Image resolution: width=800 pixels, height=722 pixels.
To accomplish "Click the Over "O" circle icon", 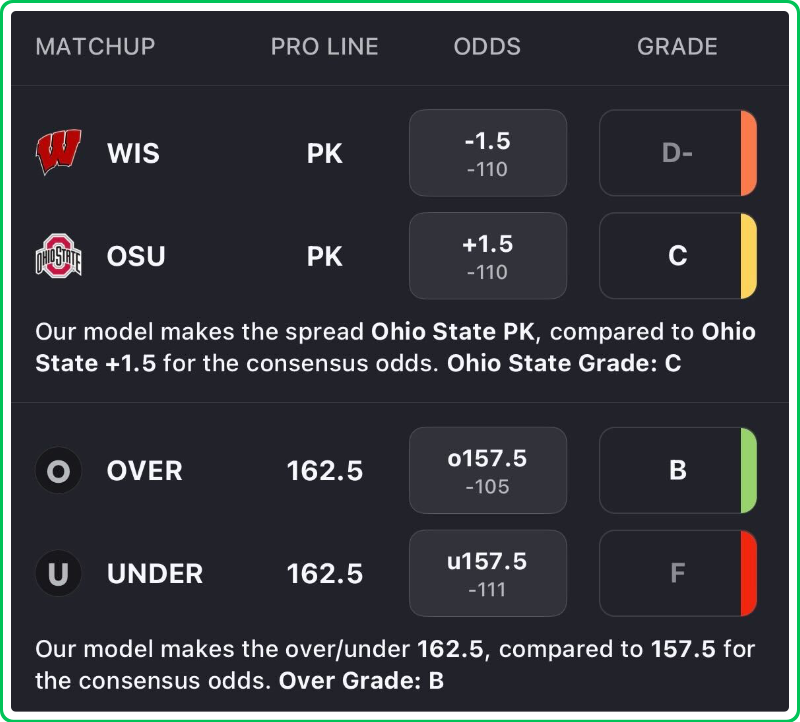I will [59, 470].
